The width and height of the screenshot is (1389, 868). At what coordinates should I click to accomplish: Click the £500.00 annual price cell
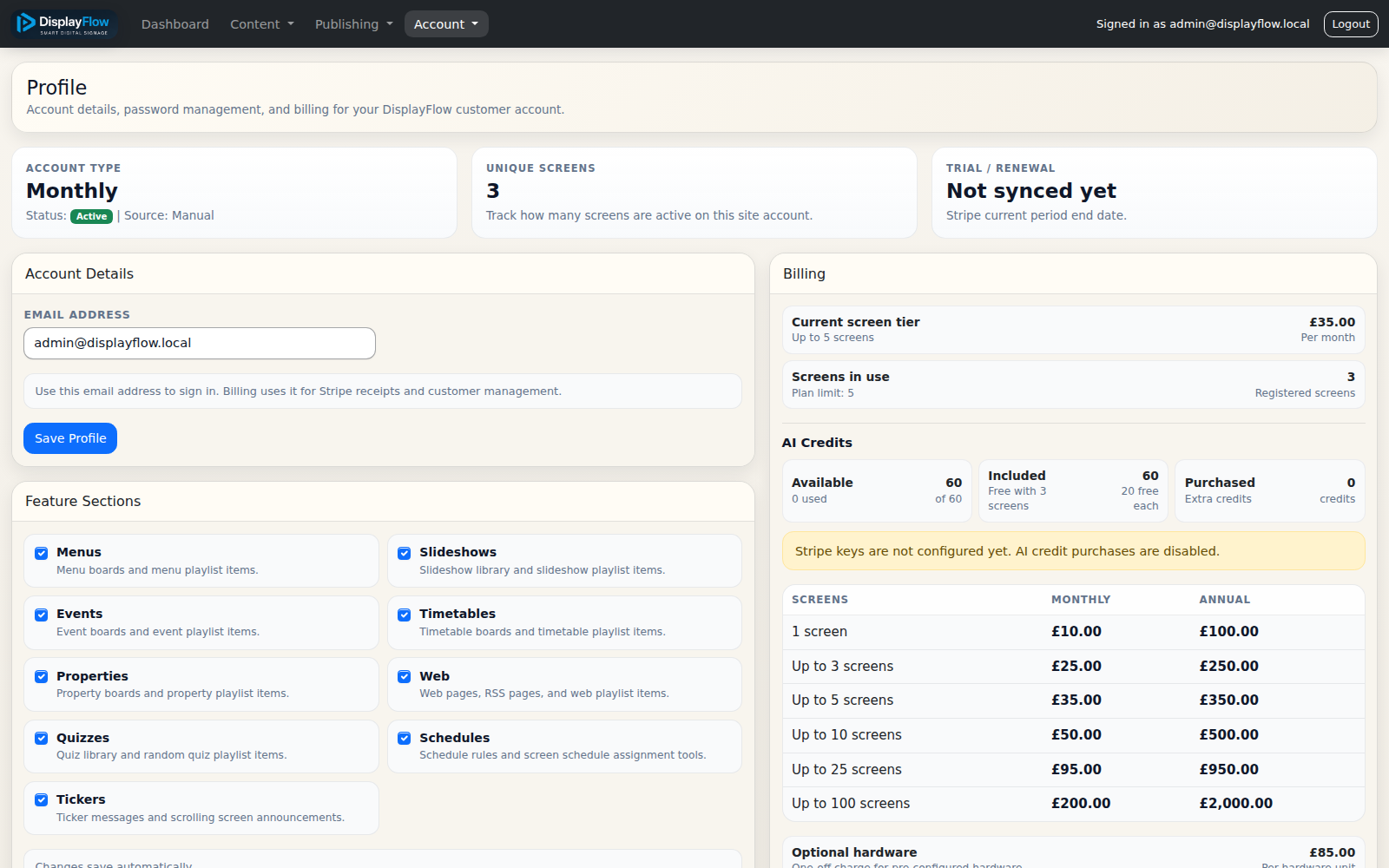[1229, 735]
